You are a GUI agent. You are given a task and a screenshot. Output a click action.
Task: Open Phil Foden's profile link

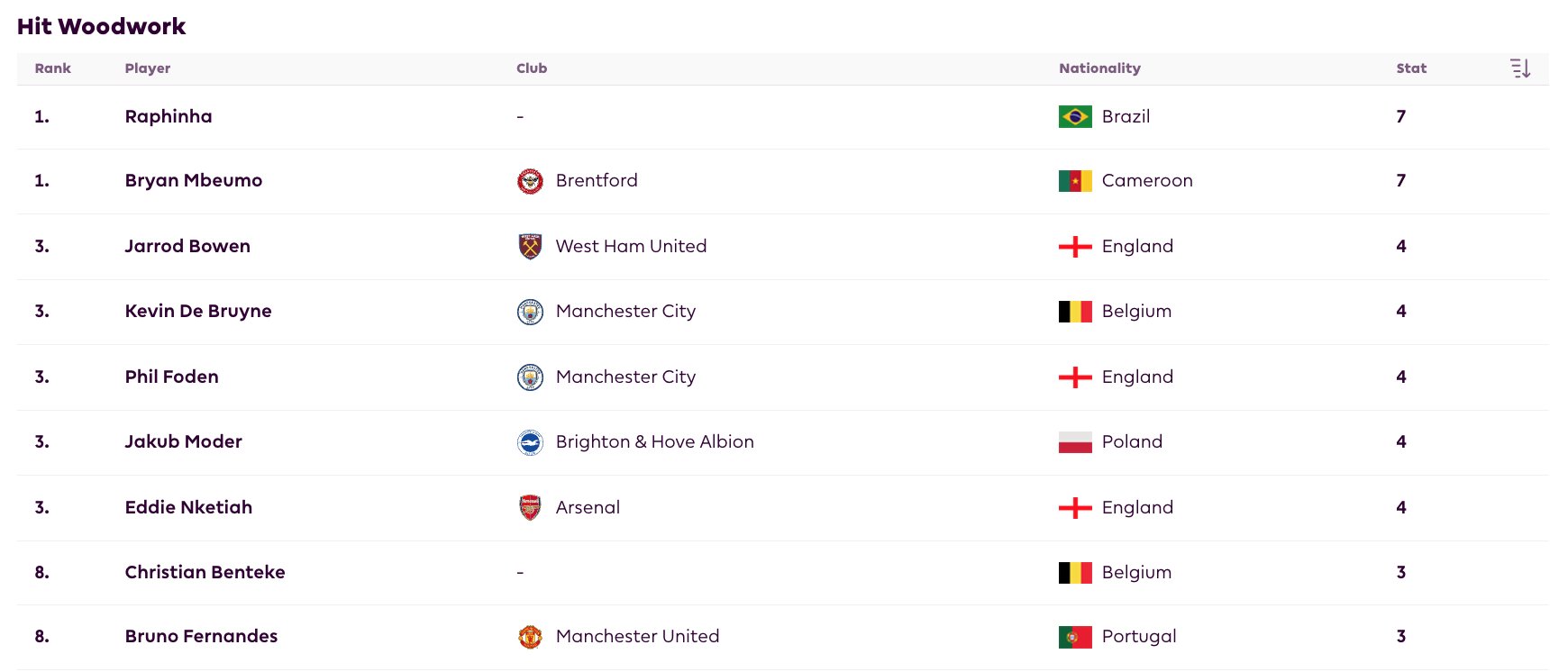click(x=171, y=377)
